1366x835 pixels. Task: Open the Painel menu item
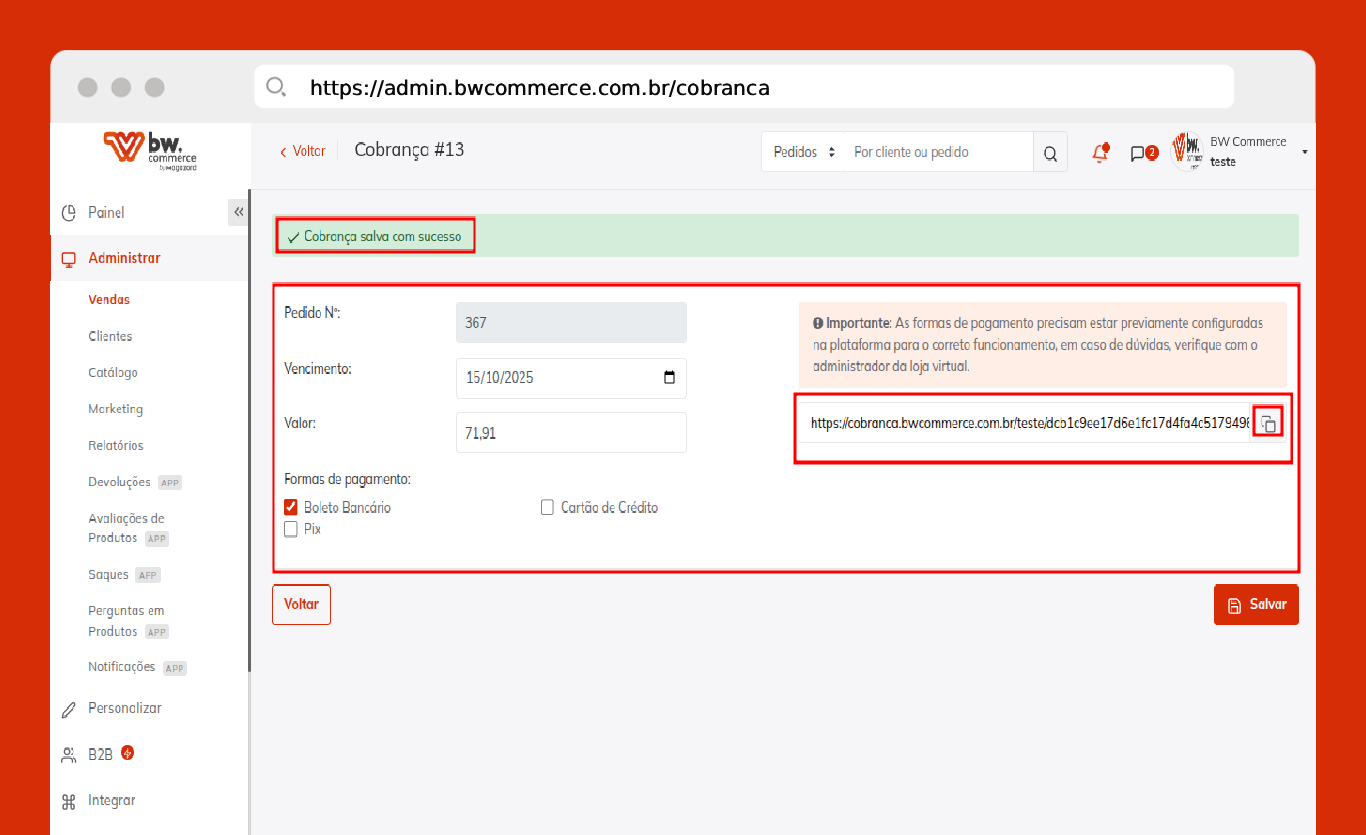106,213
